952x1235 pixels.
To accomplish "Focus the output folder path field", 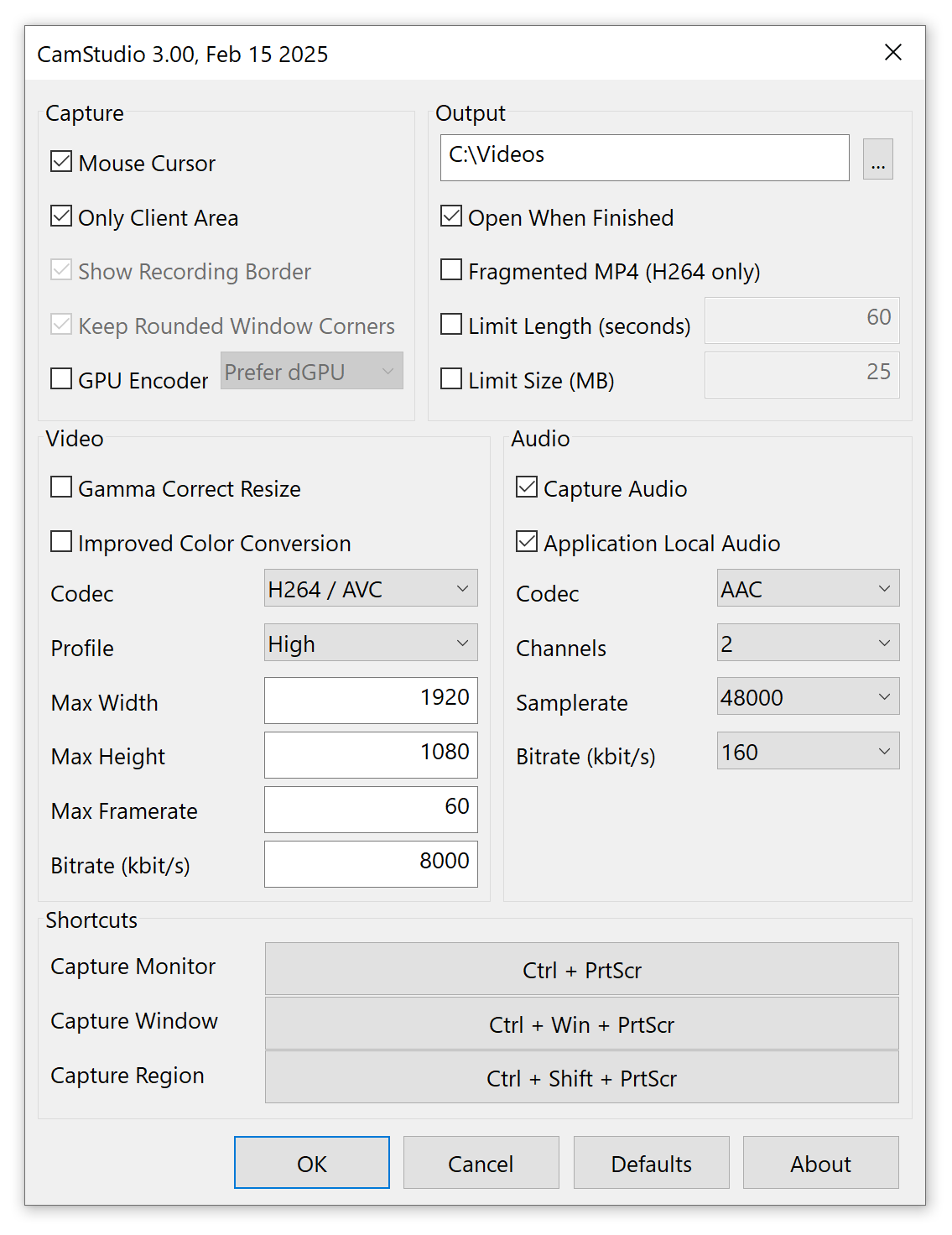I will pyautogui.click(x=644, y=158).
